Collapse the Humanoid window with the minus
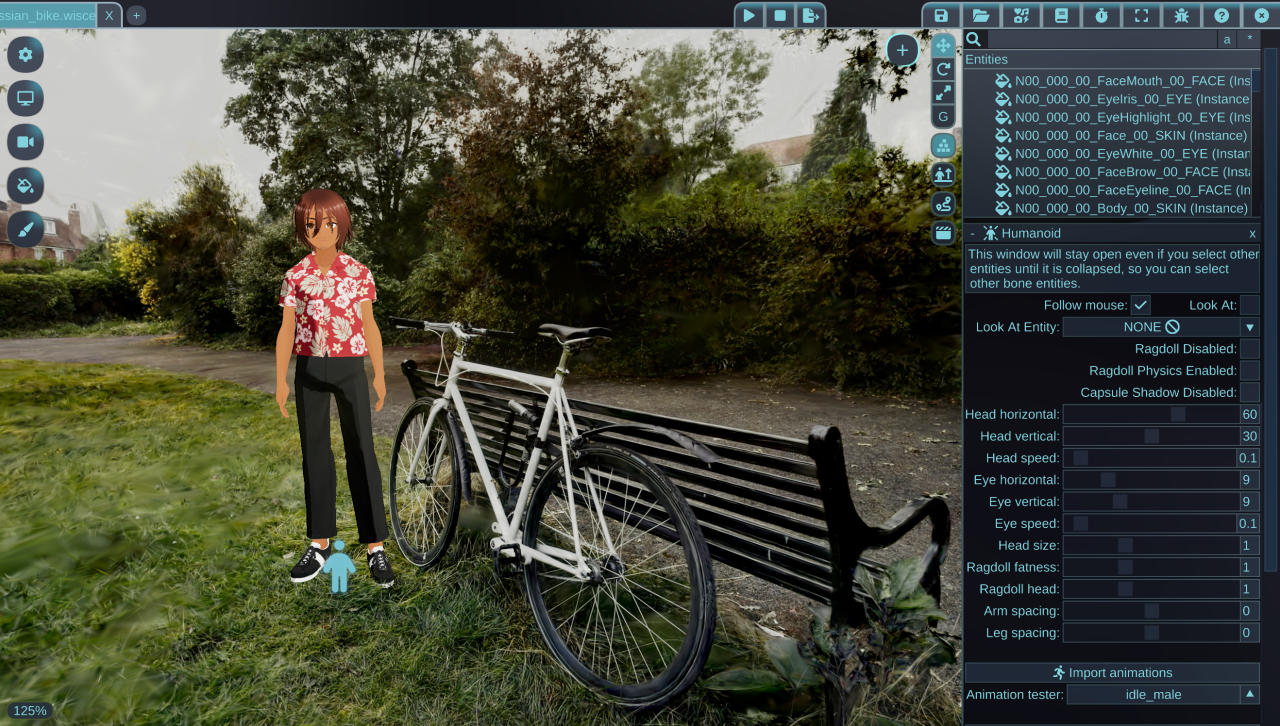1280x726 pixels. (972, 233)
